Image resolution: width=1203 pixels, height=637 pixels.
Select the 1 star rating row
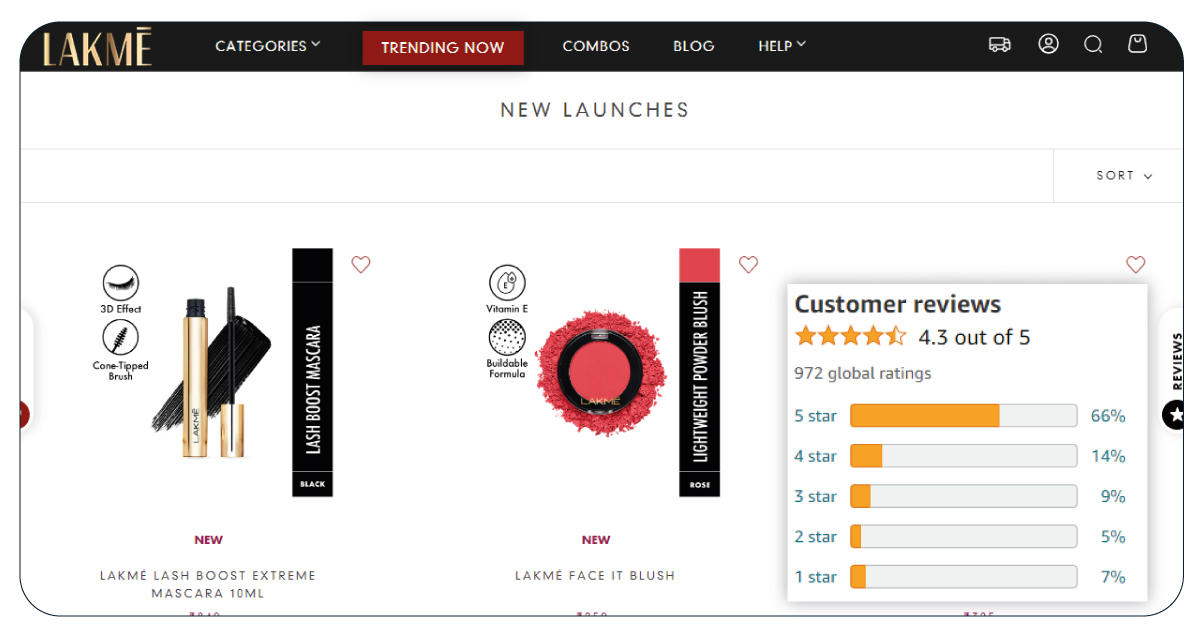tap(960, 577)
